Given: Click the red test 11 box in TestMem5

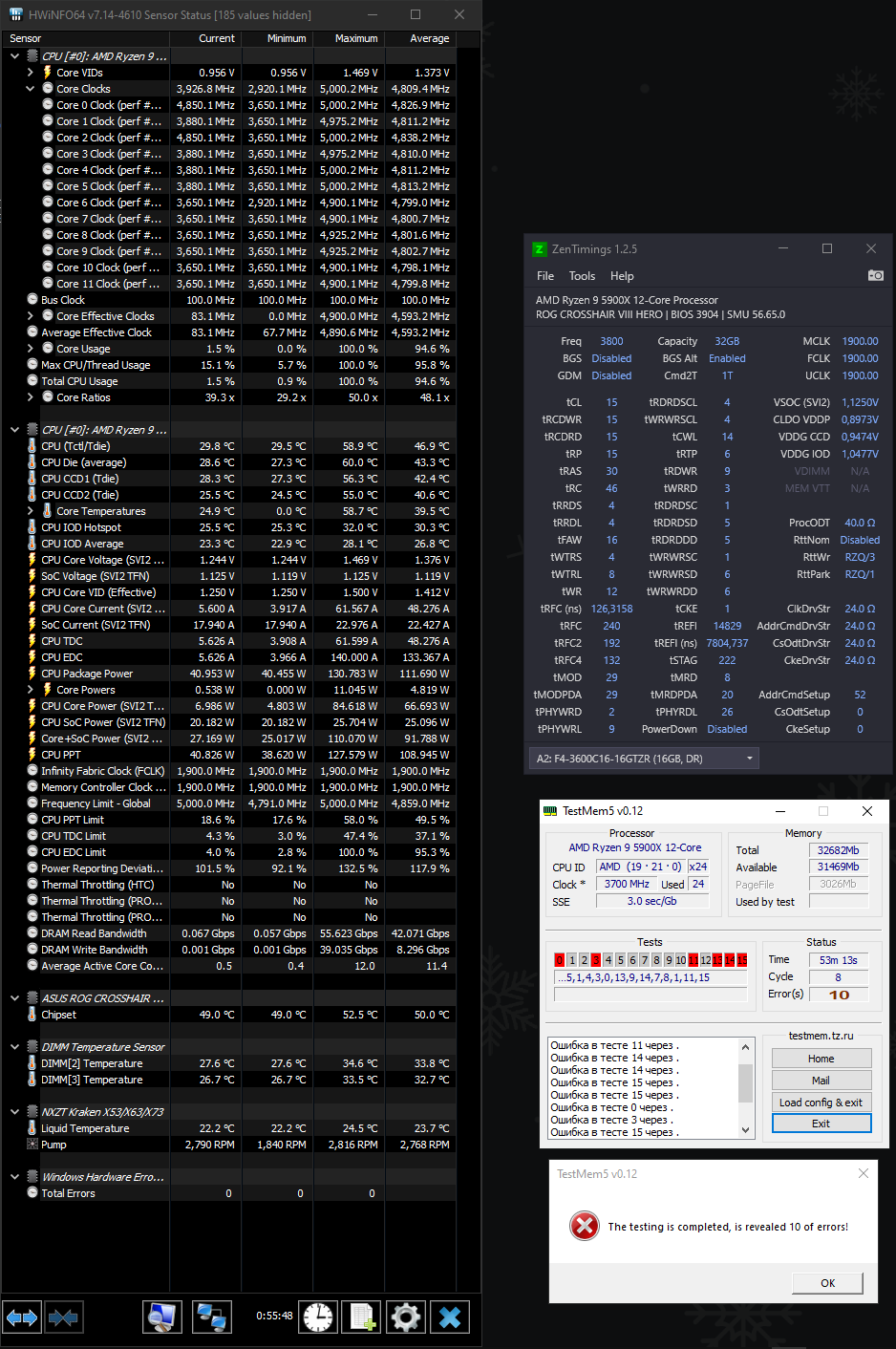Looking at the screenshot, I should (693, 959).
